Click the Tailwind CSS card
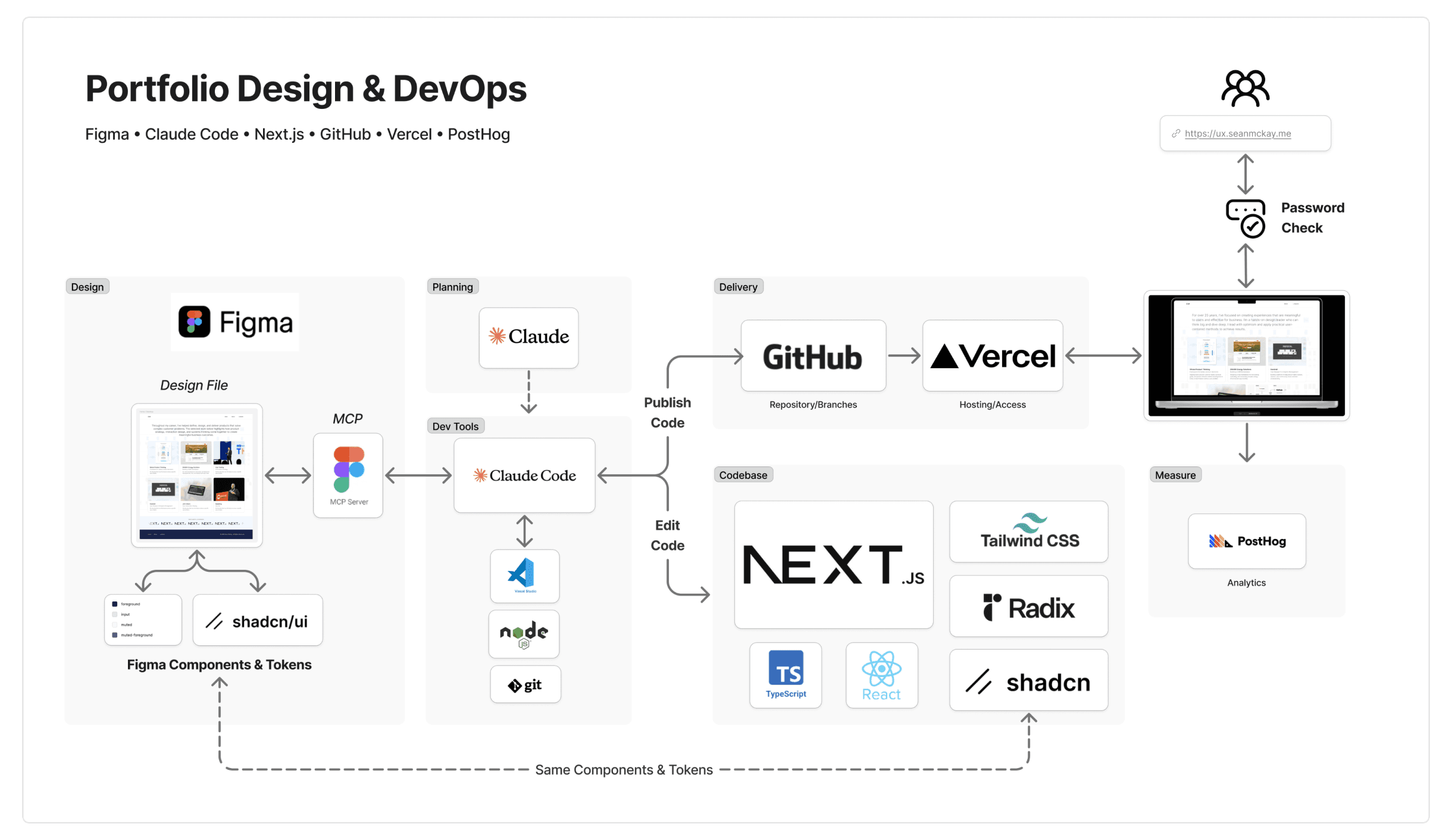 tap(1029, 531)
